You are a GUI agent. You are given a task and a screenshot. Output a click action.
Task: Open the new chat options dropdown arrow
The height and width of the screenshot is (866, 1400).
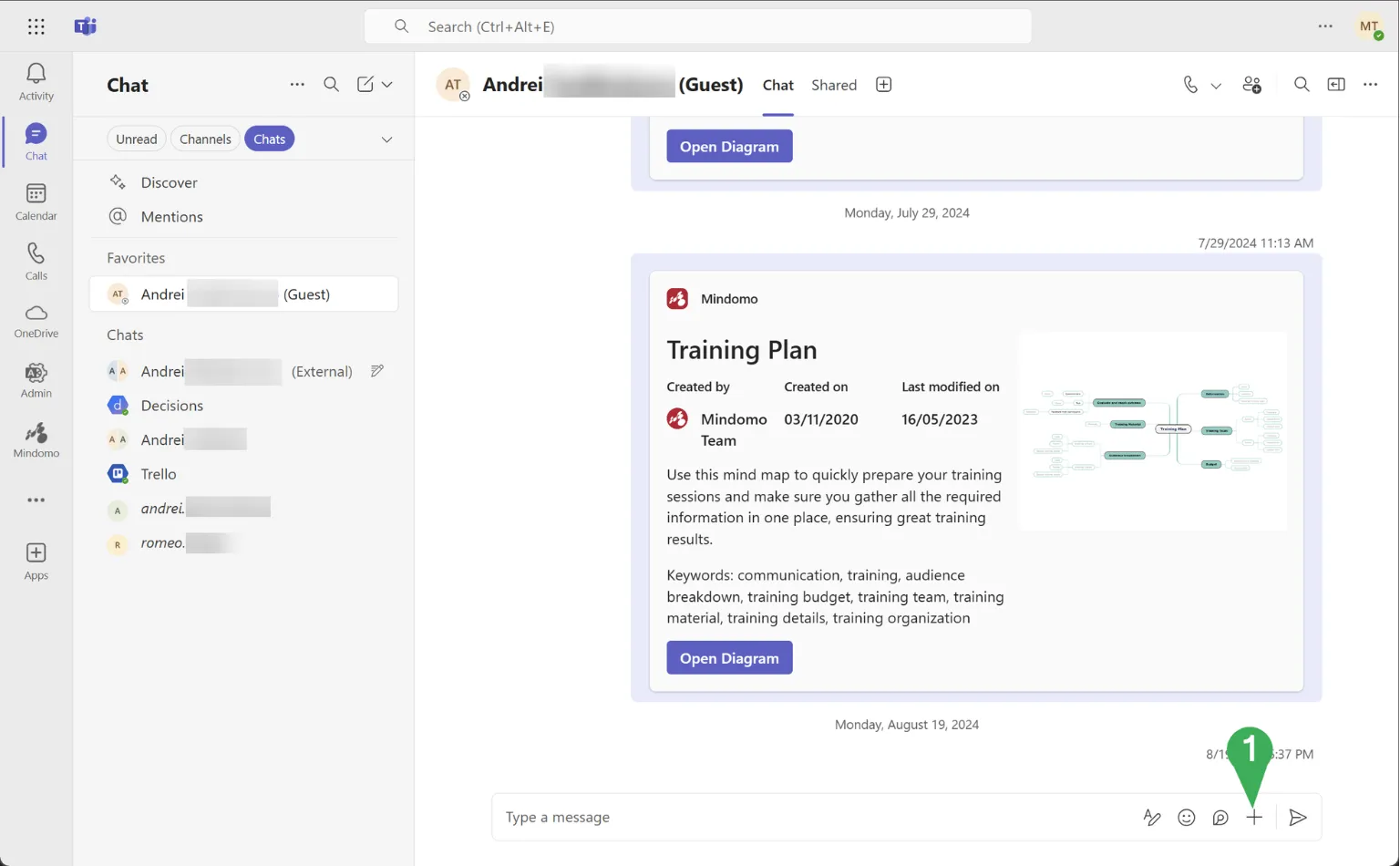(x=387, y=85)
